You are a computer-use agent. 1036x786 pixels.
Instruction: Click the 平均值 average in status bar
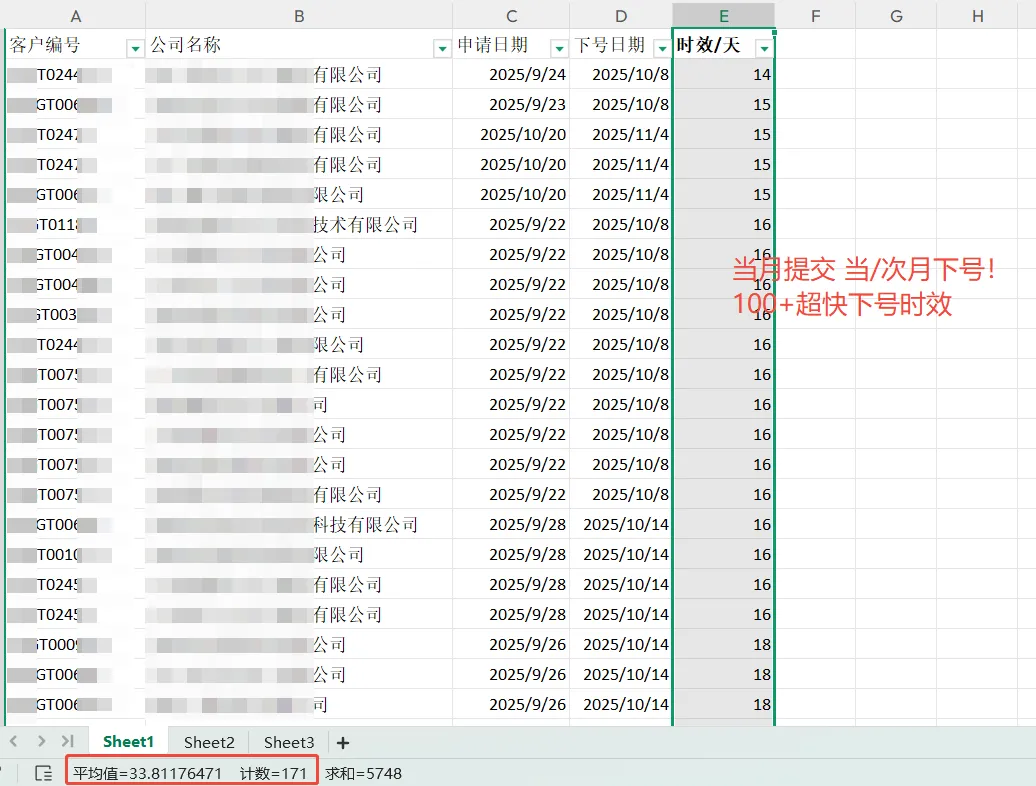pos(147,773)
